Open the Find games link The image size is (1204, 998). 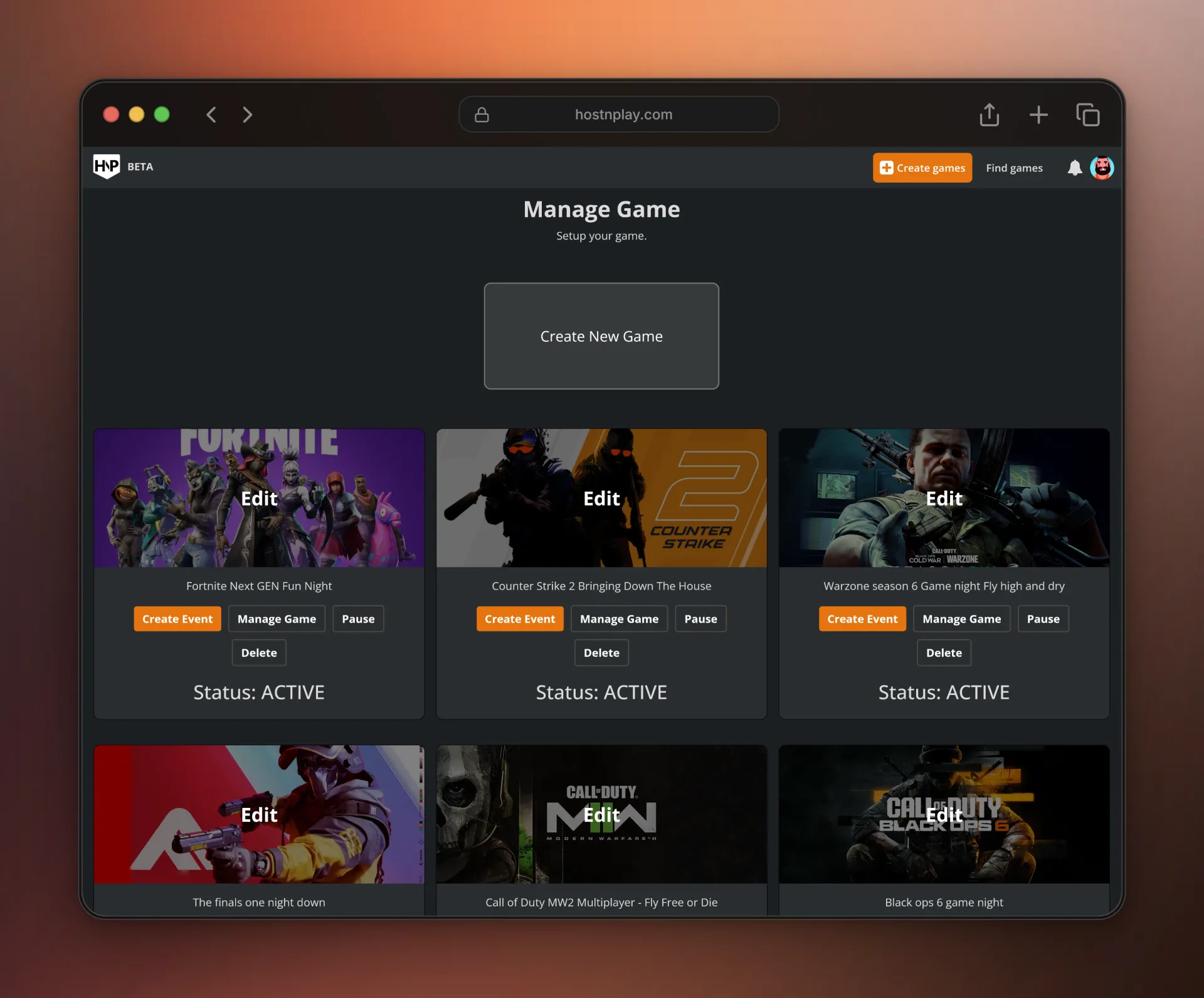tap(1014, 167)
